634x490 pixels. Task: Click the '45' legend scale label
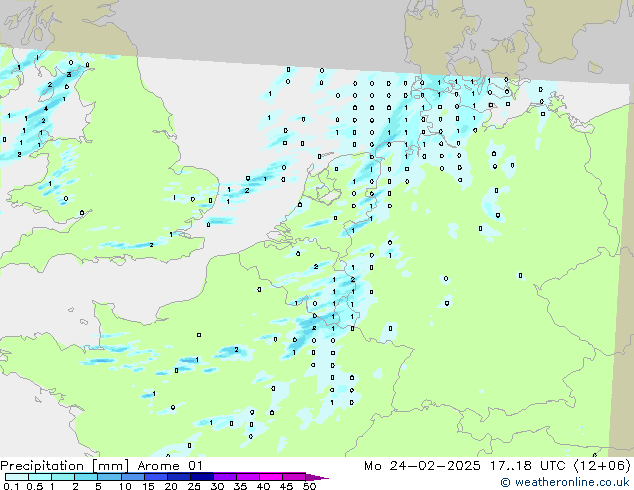[286, 486]
